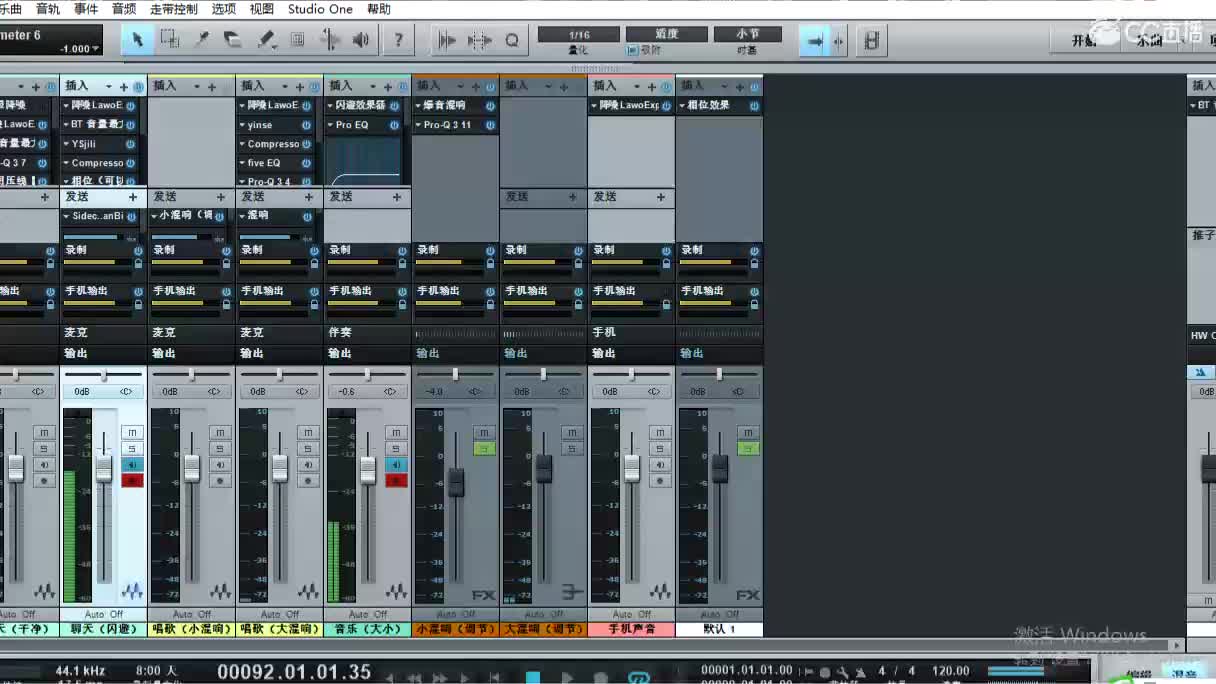This screenshot has height=684, width=1216.
Task: Open the 小节 timebase dropdown
Action: tap(747, 34)
